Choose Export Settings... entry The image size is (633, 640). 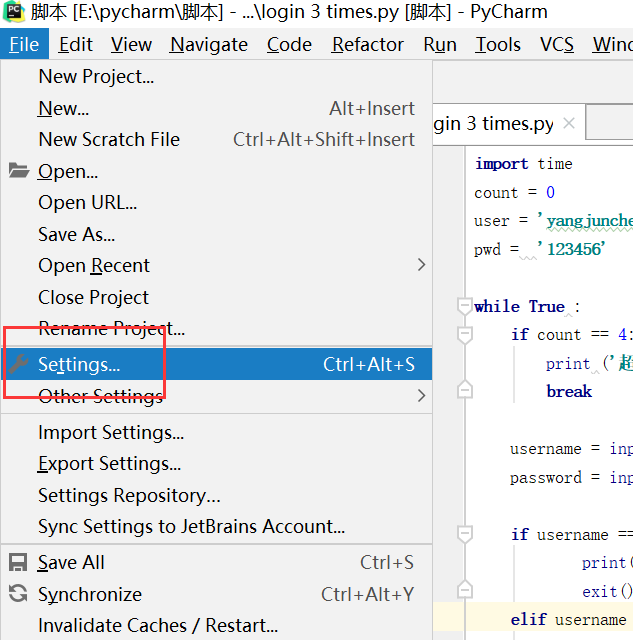[216, 464]
